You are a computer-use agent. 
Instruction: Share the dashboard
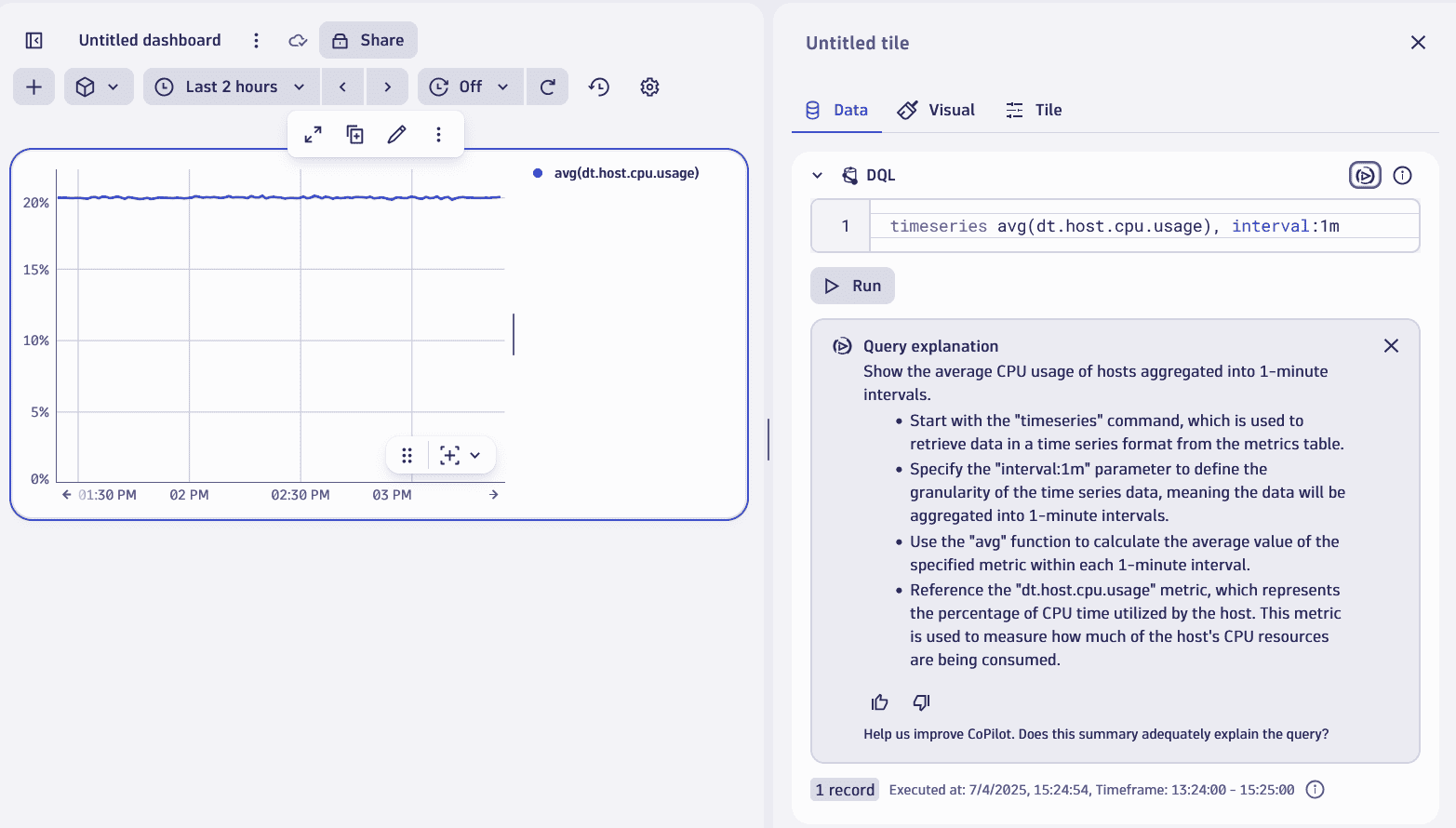tap(368, 40)
